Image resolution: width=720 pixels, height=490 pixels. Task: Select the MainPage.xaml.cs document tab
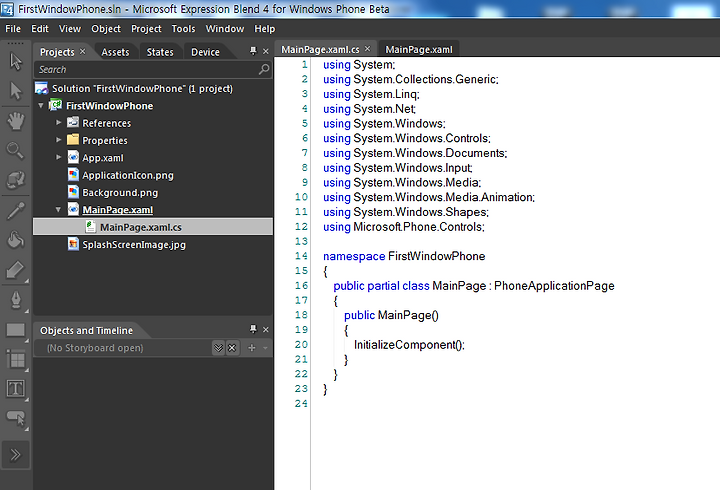pyautogui.click(x=320, y=50)
